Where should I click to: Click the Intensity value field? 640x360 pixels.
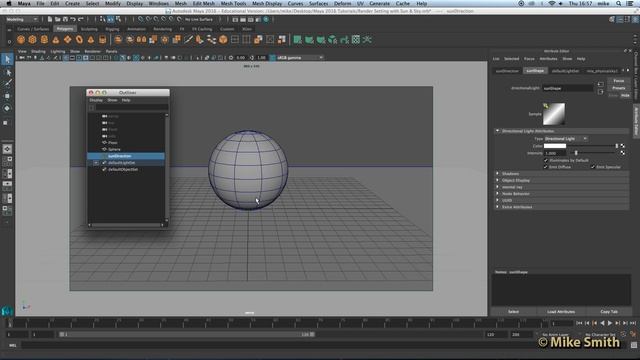[555, 153]
